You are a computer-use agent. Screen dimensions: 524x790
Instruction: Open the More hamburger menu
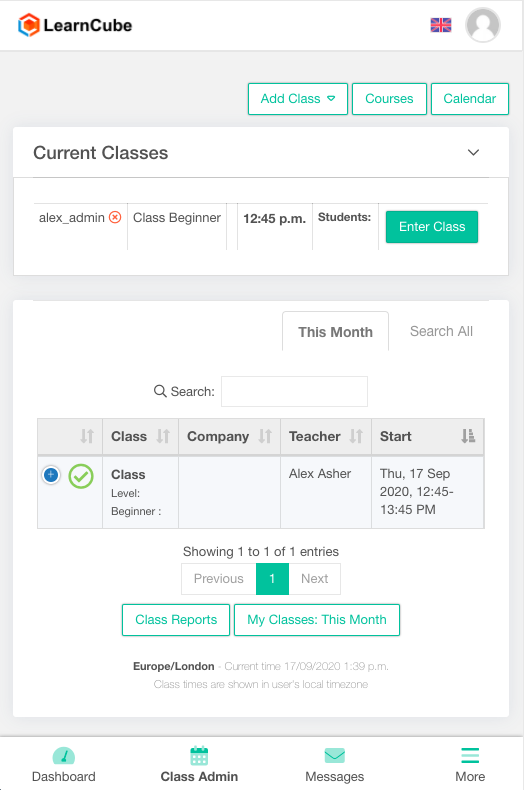470,756
